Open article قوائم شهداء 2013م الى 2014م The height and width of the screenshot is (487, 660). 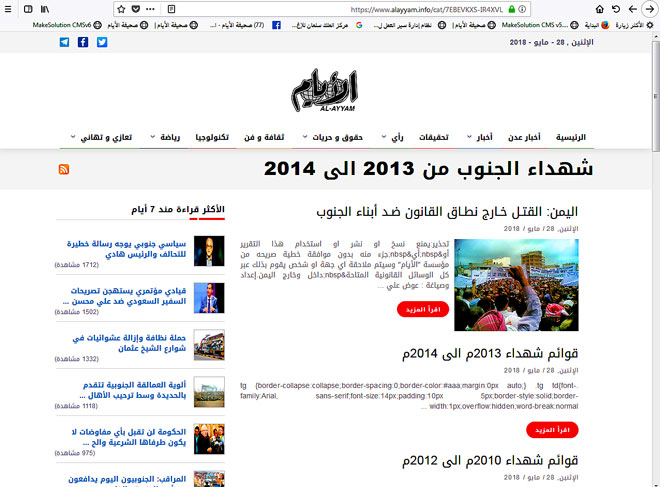point(490,354)
